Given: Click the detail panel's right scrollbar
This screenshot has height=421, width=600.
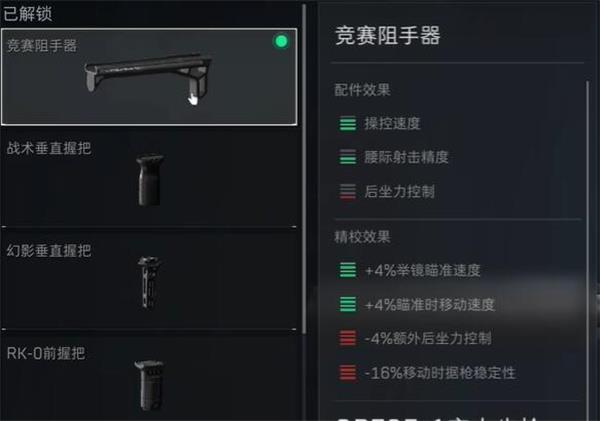Looking at the screenshot, I should pos(588,249).
